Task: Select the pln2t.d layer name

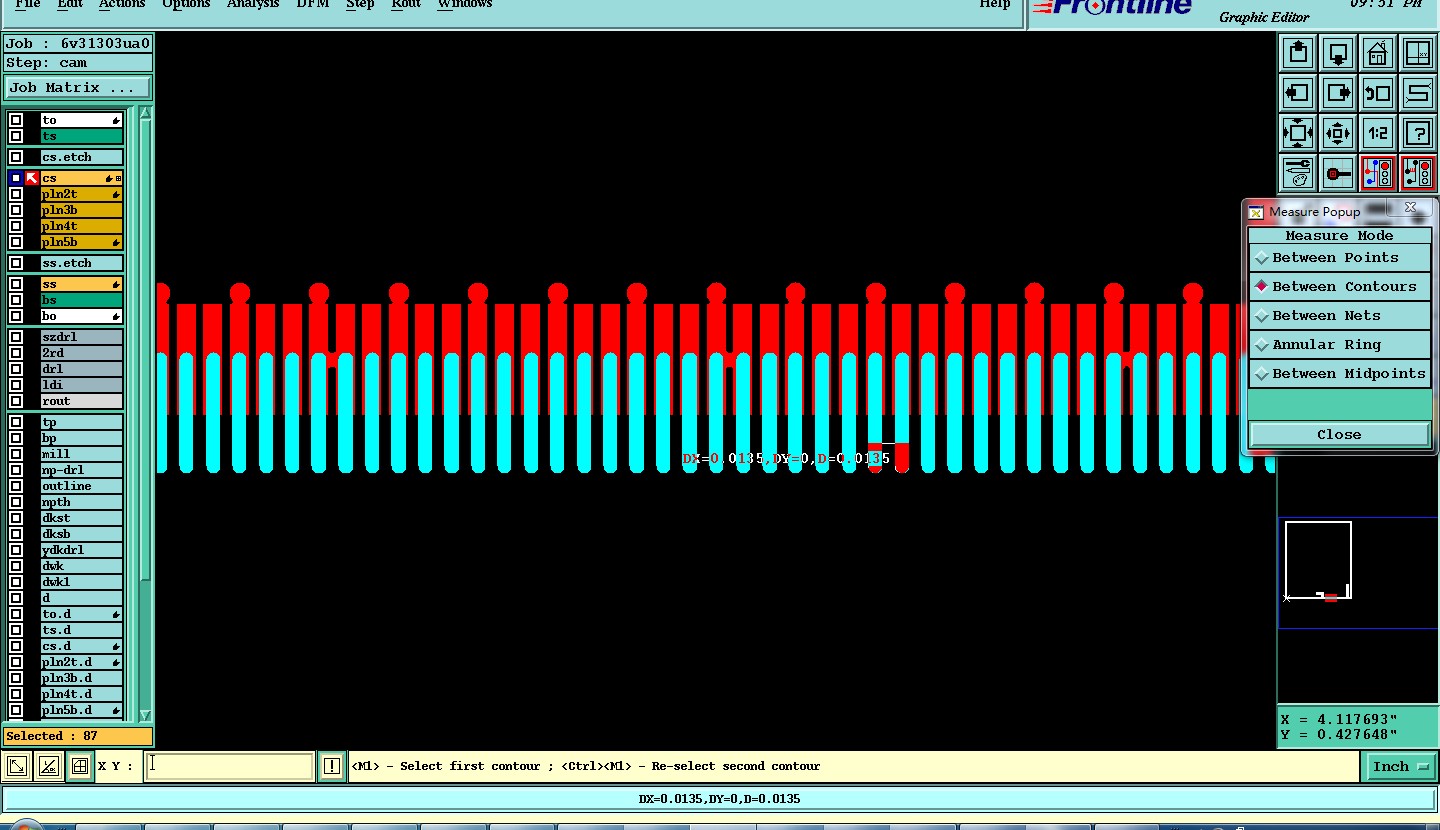Action: pos(82,662)
